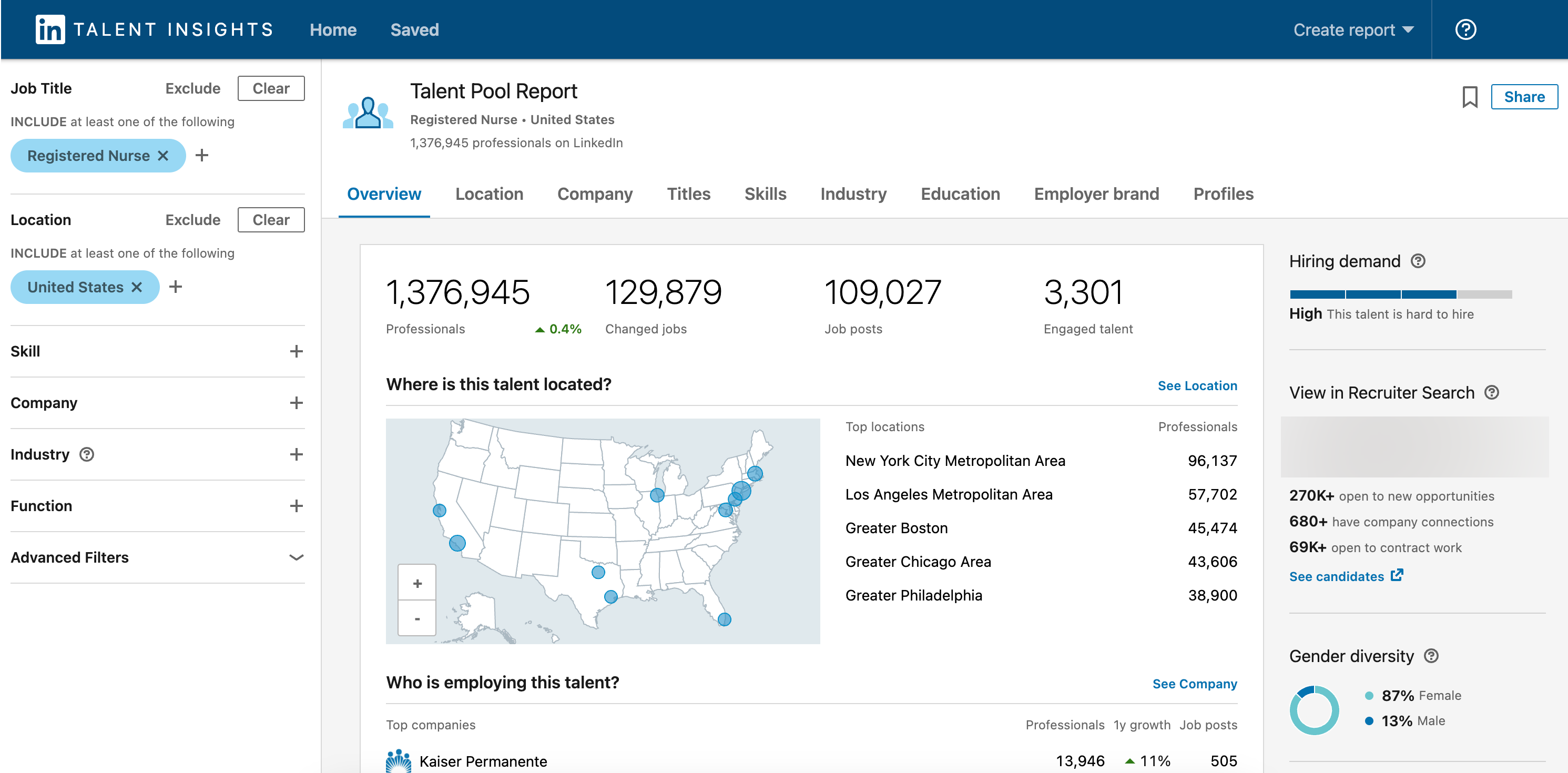Switch to the Location tab
Image resolution: width=1568 pixels, height=773 pixels.
489,194
